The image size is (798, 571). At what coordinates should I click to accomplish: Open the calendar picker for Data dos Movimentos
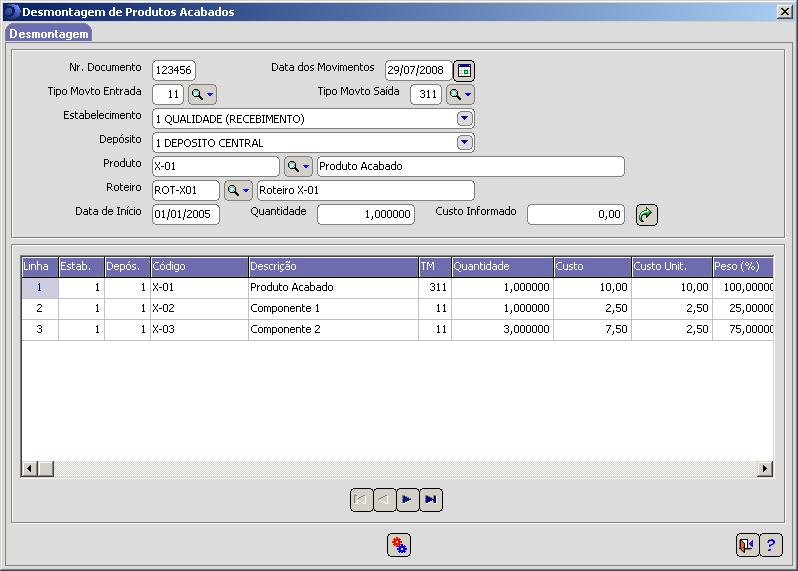coord(464,70)
